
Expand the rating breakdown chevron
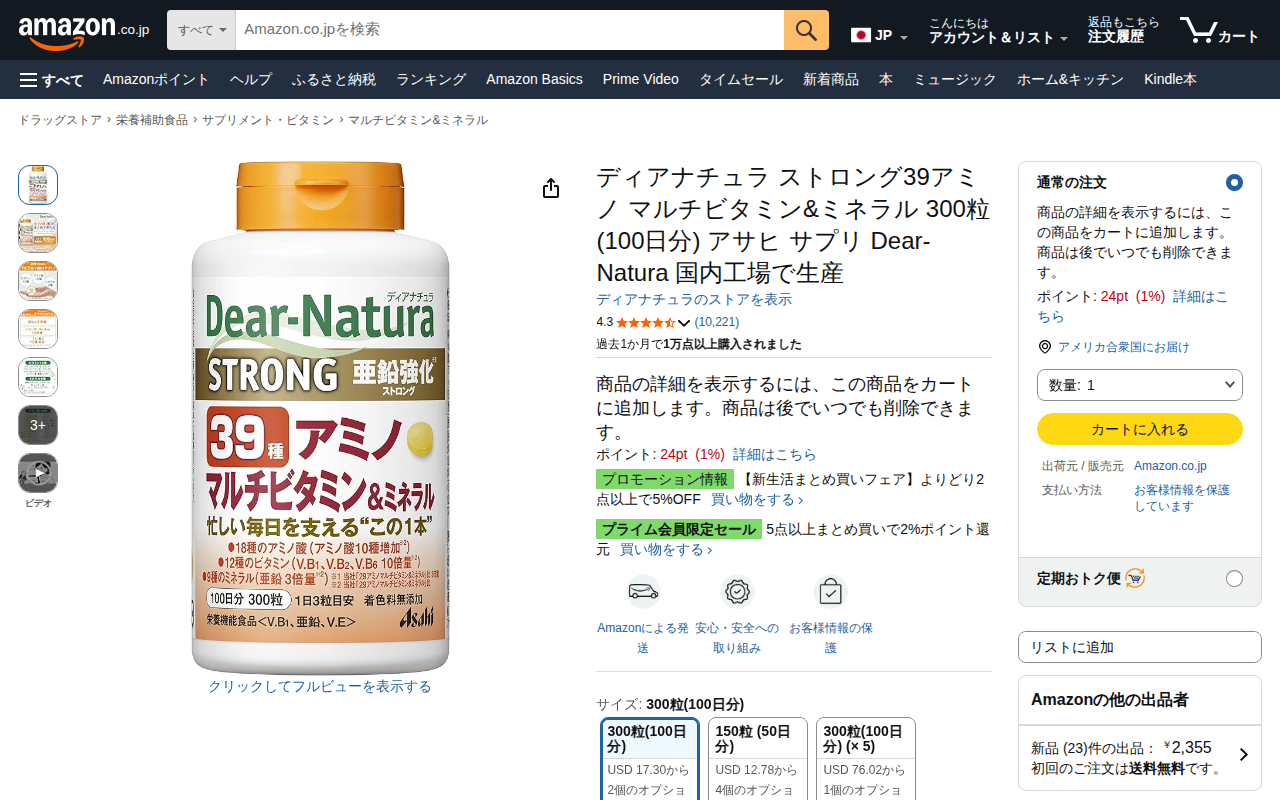pos(684,323)
